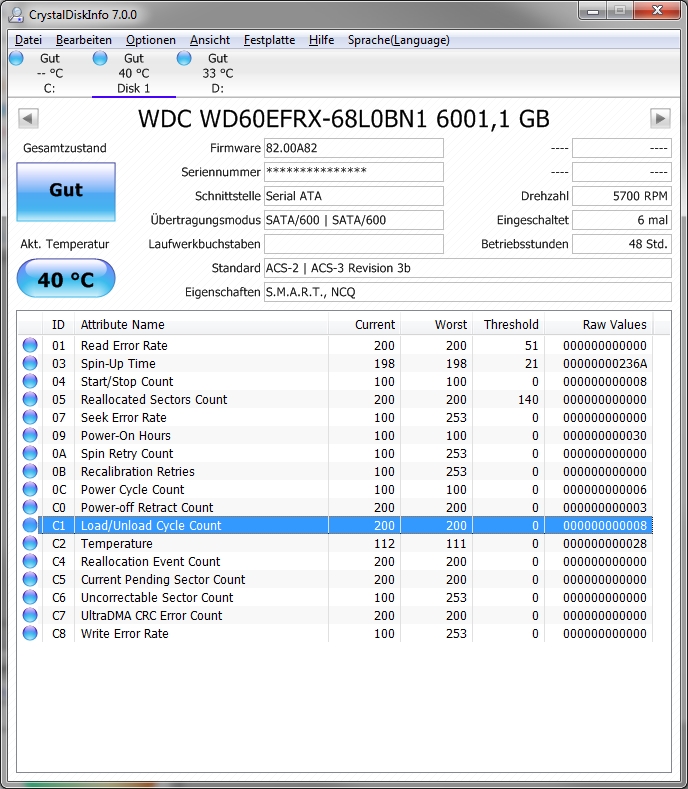Open the Festplatte menu

point(269,40)
